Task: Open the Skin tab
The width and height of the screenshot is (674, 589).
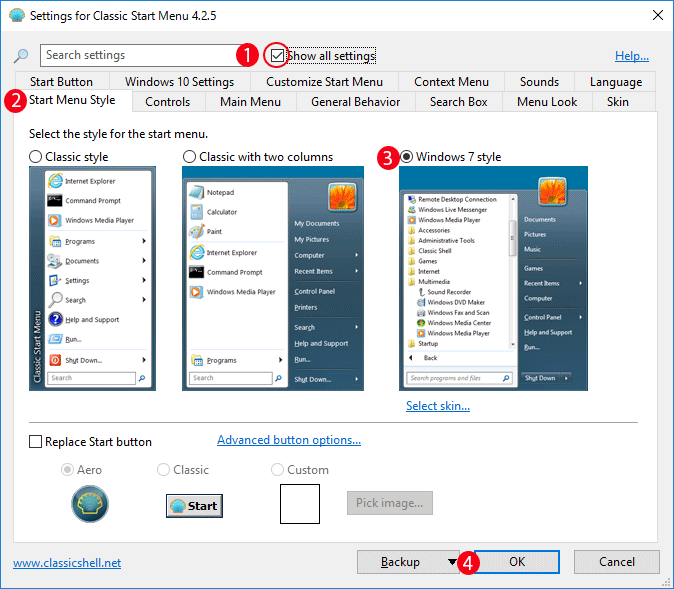Action: (x=618, y=102)
